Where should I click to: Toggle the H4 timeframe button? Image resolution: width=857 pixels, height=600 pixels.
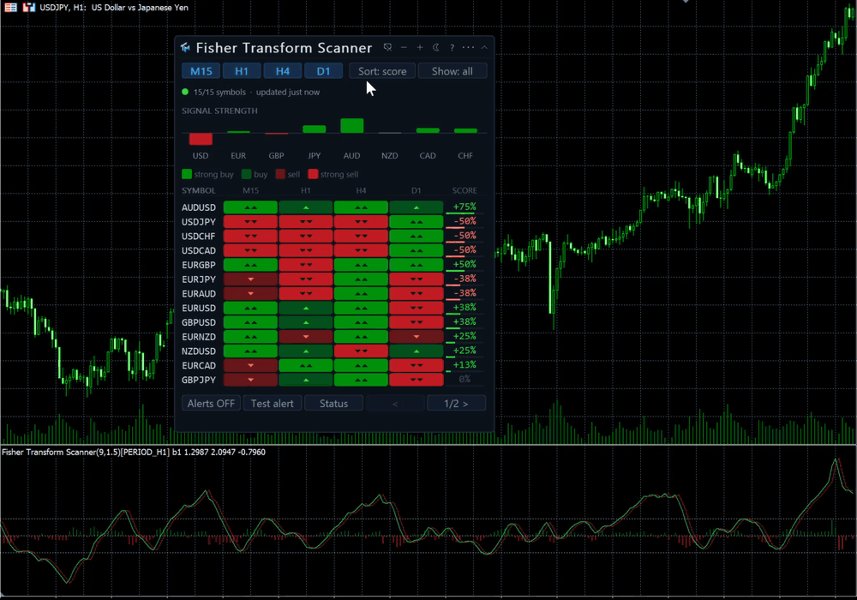click(283, 71)
